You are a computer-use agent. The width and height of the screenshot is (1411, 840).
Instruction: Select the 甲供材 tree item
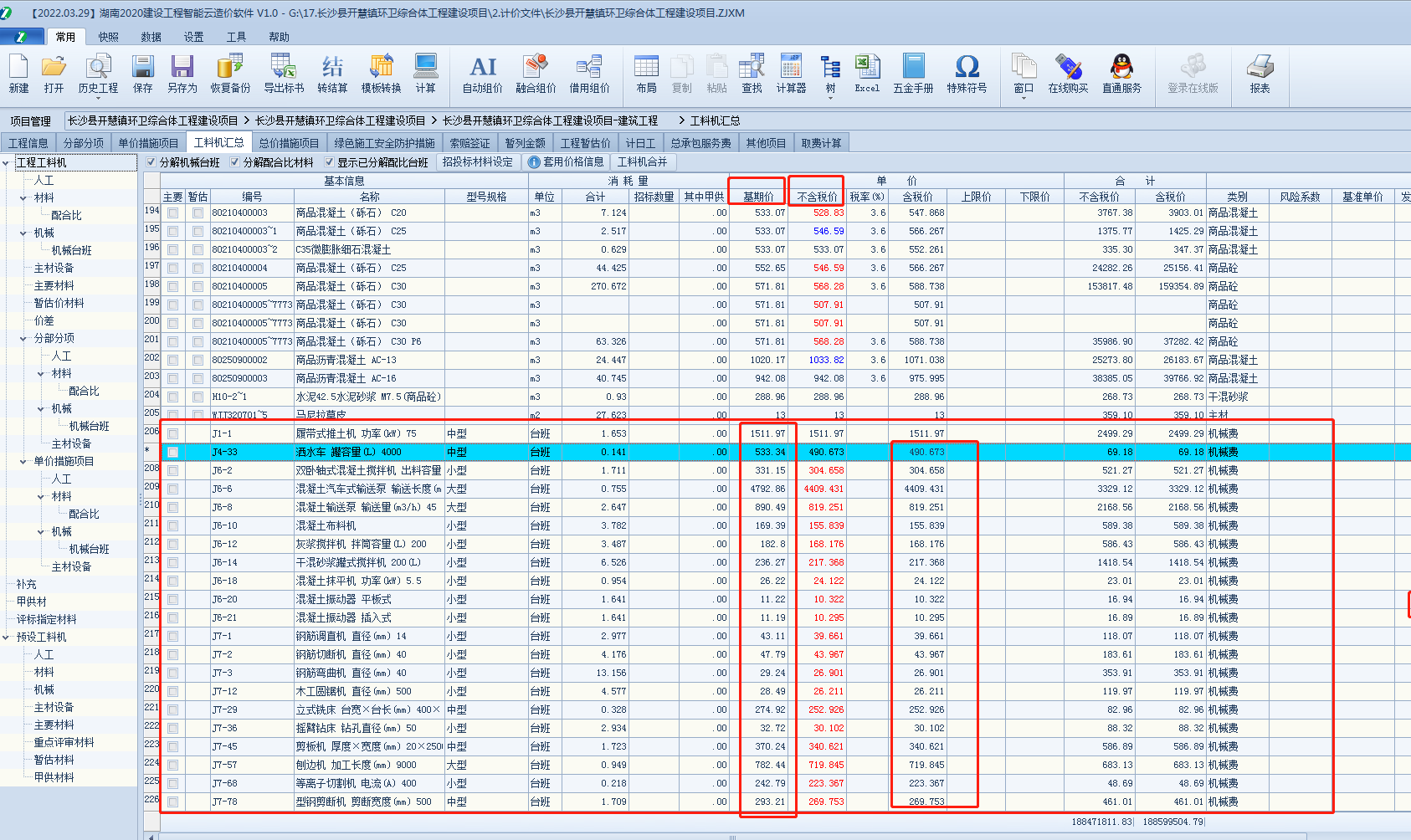(x=32, y=602)
